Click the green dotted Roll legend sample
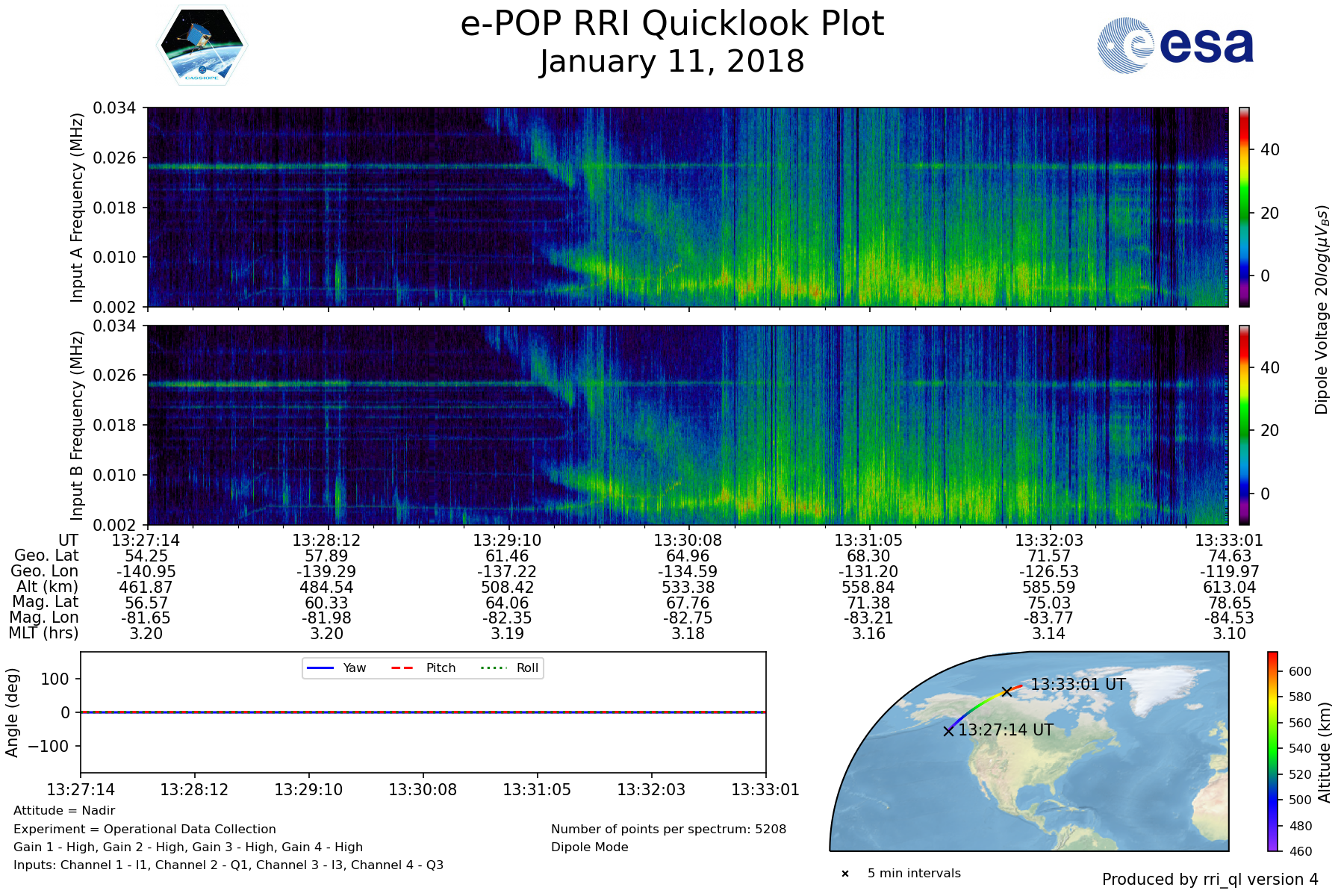 [492, 668]
